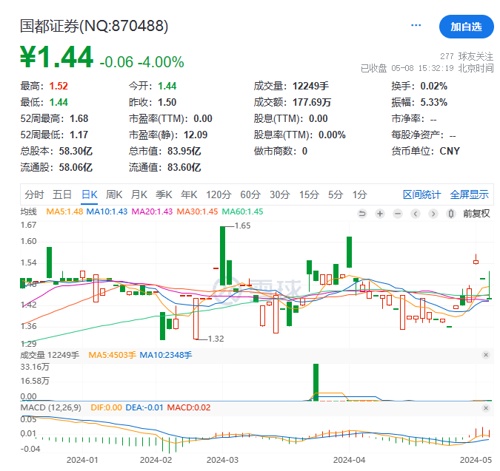This screenshot has height=471, width=500.
Task: Click the 277 球友关注 follower count
Action: point(467,56)
